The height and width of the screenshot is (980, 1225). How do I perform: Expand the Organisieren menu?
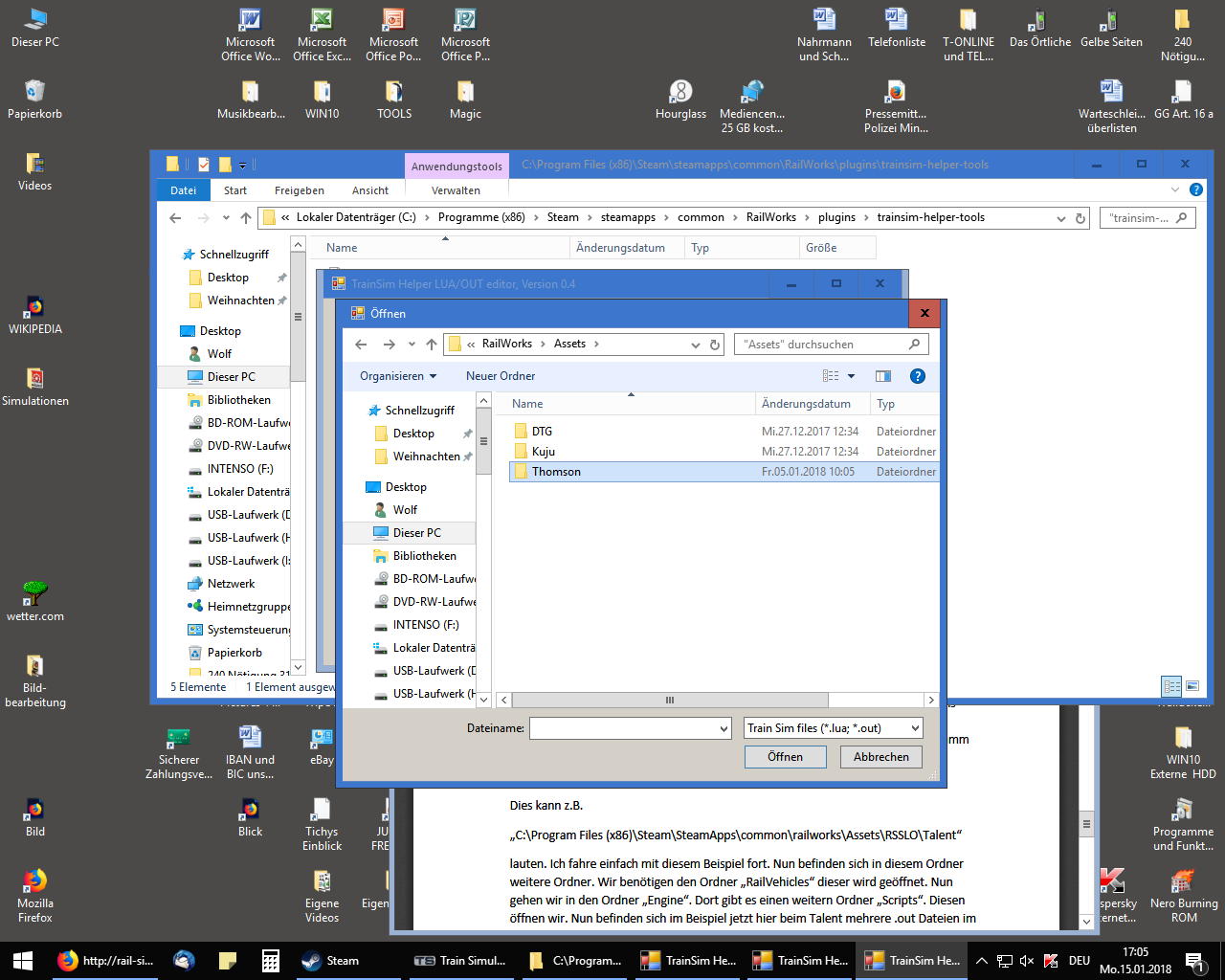click(x=398, y=376)
